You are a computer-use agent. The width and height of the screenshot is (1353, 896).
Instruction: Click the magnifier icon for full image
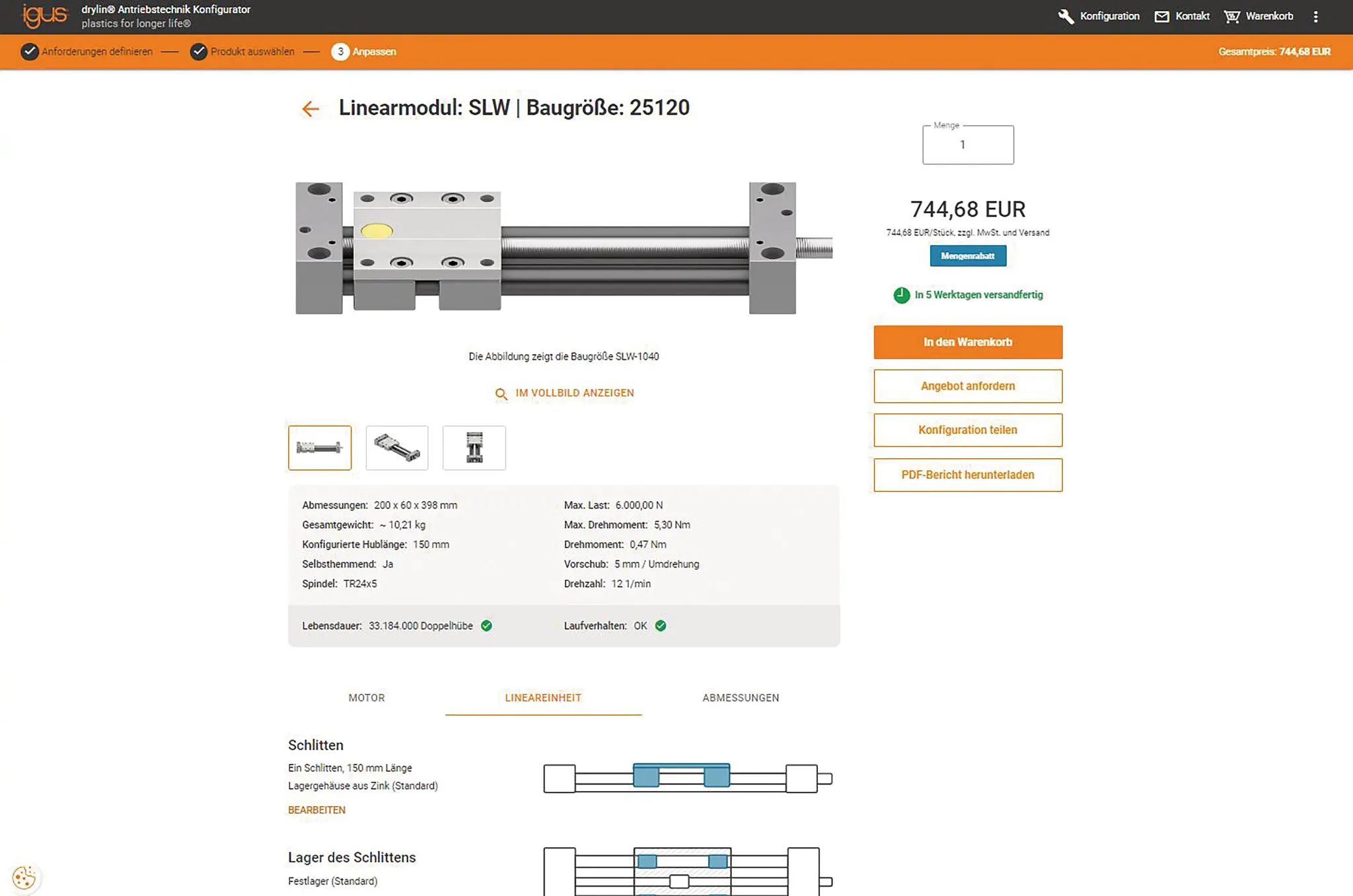[x=501, y=394]
